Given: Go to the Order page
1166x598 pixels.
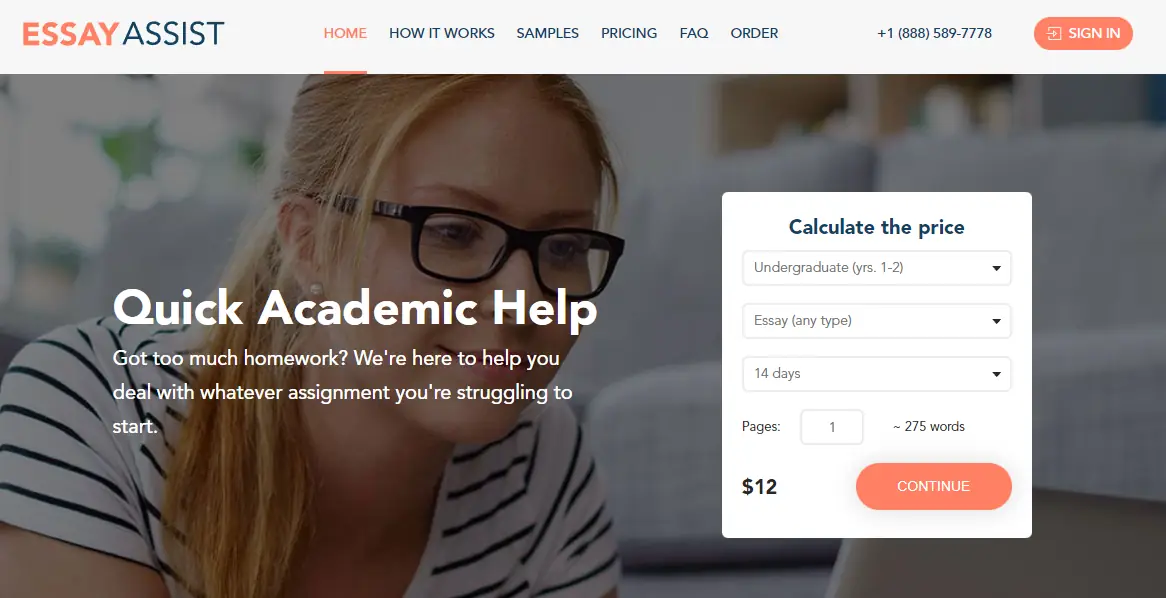Looking at the screenshot, I should pyautogui.click(x=754, y=33).
